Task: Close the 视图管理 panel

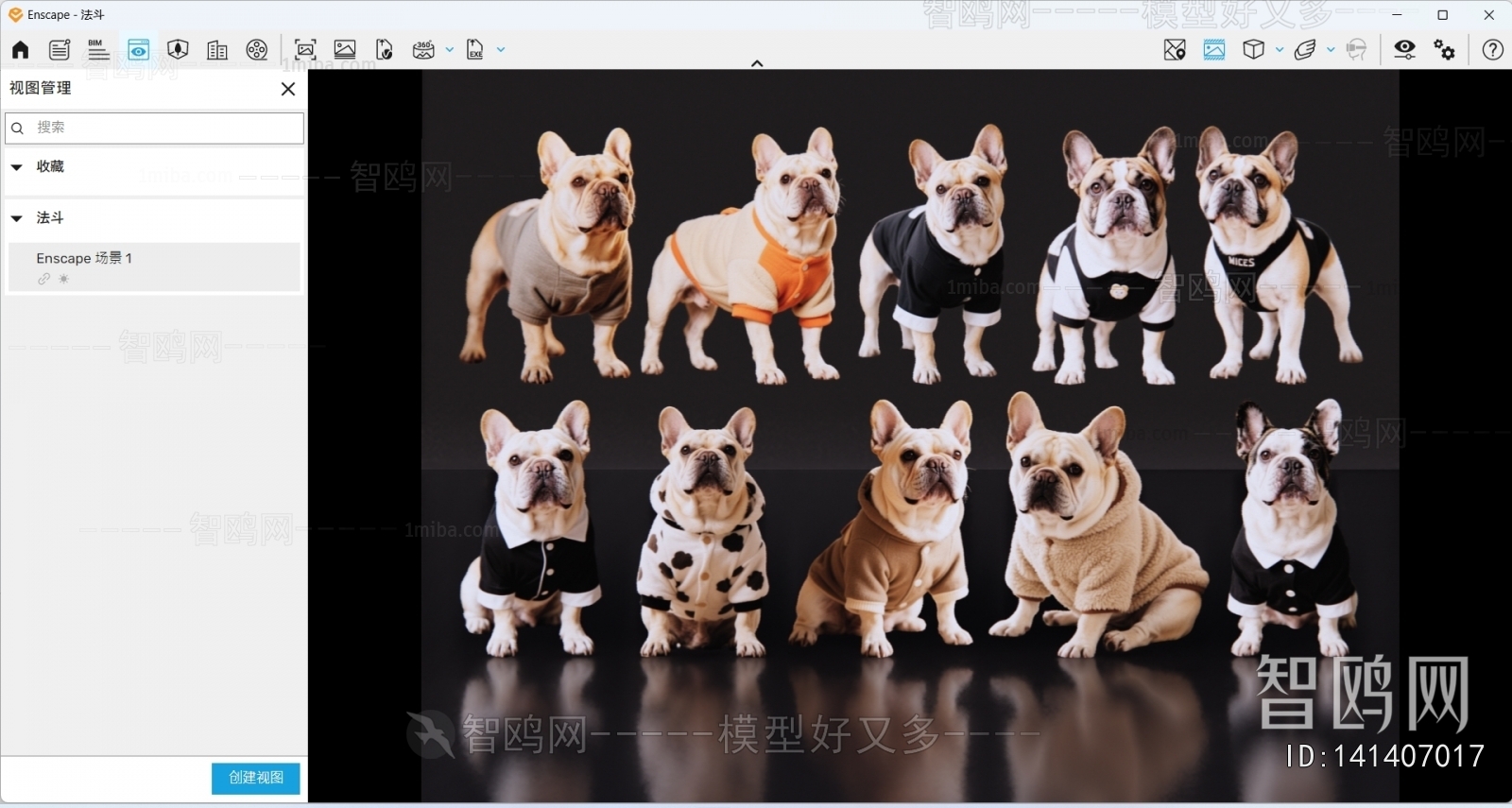Action: [x=288, y=89]
